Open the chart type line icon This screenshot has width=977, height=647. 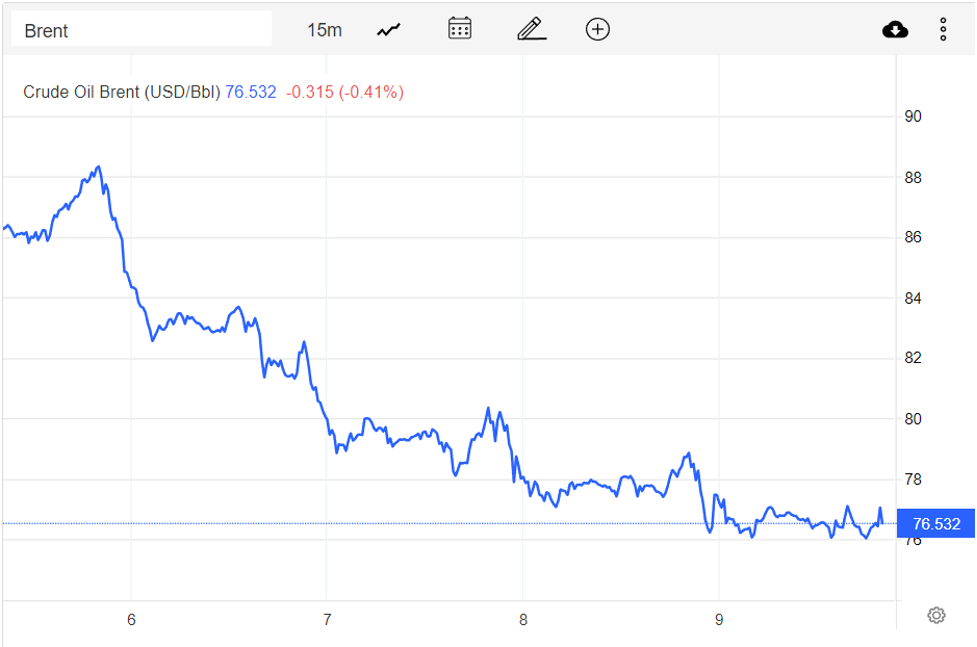coord(388,30)
